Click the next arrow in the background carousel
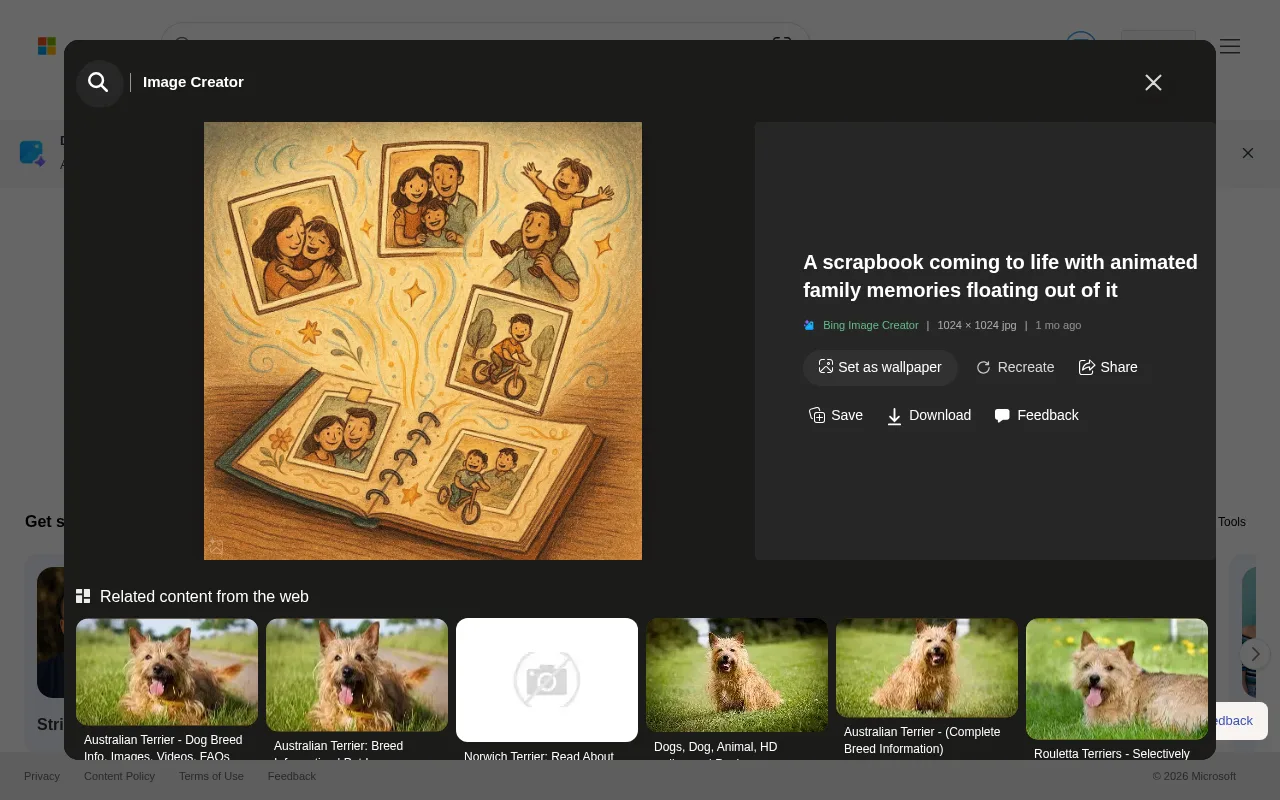The width and height of the screenshot is (1280, 800). tap(1255, 654)
